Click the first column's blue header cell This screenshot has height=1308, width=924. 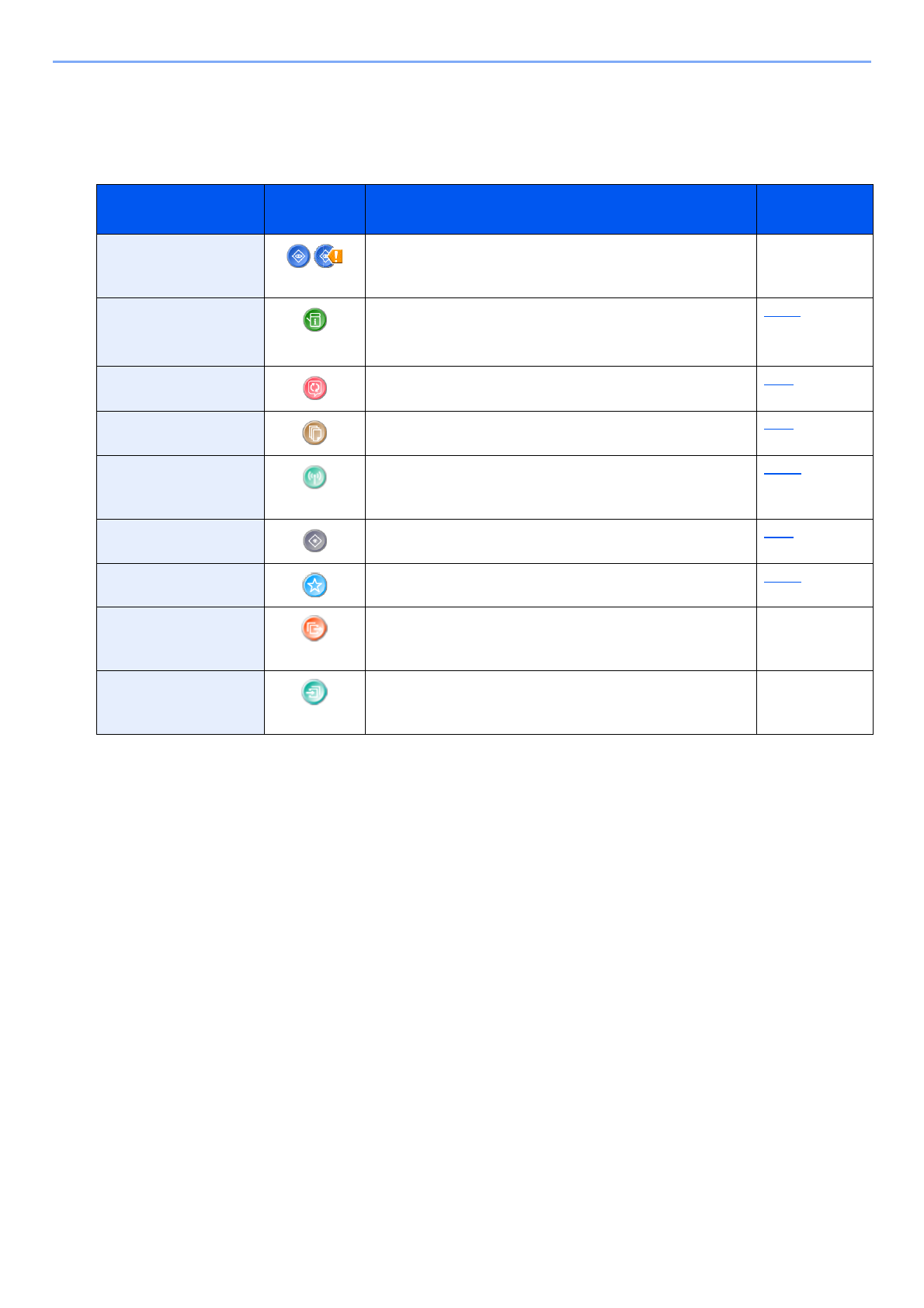[x=180, y=209]
